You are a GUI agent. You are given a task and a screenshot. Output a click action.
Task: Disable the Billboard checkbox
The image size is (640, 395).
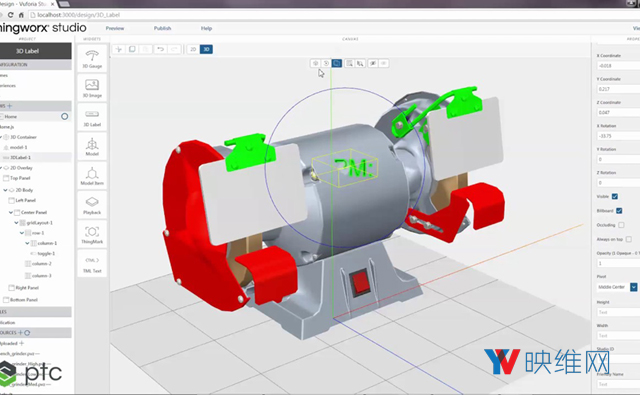(619, 211)
